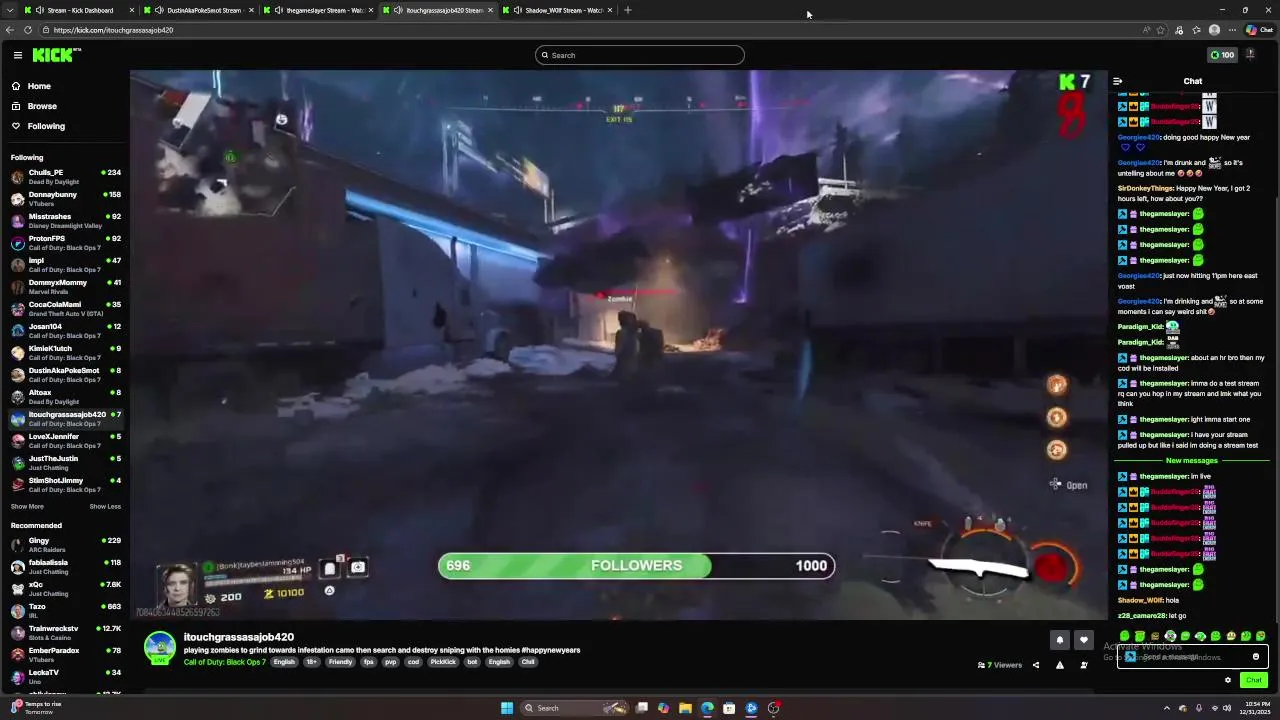Open ProtonFPS channel in Following list
Image resolution: width=1280 pixels, height=720 pixels.
(65, 242)
